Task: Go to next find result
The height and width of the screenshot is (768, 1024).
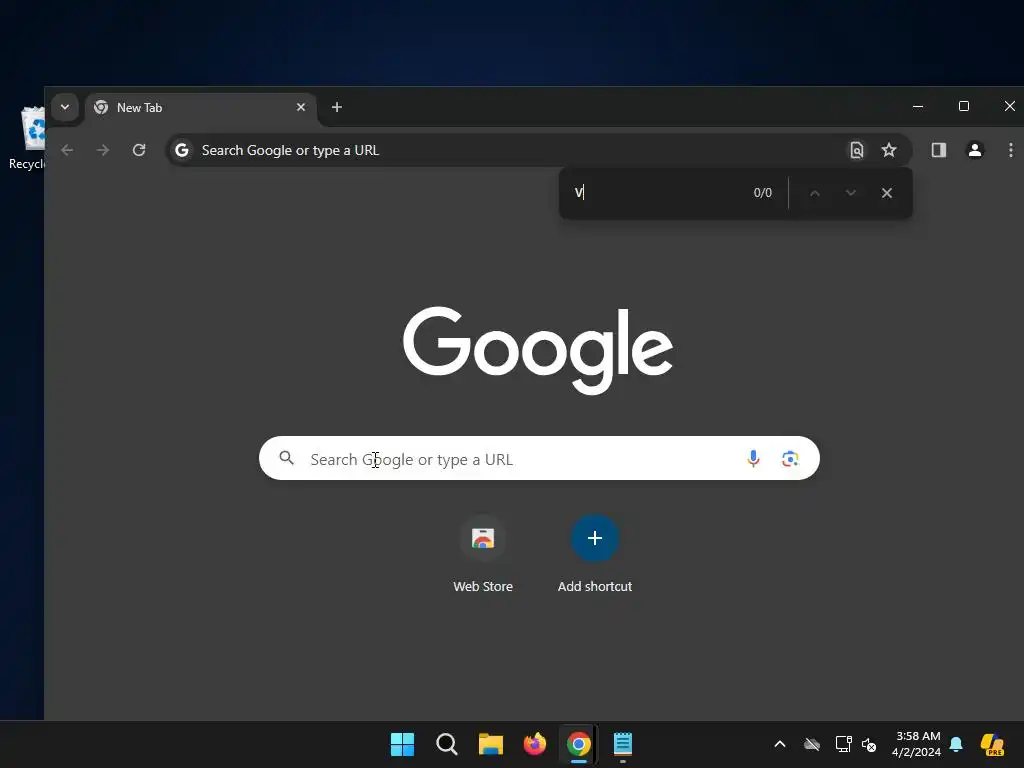Action: tap(850, 193)
